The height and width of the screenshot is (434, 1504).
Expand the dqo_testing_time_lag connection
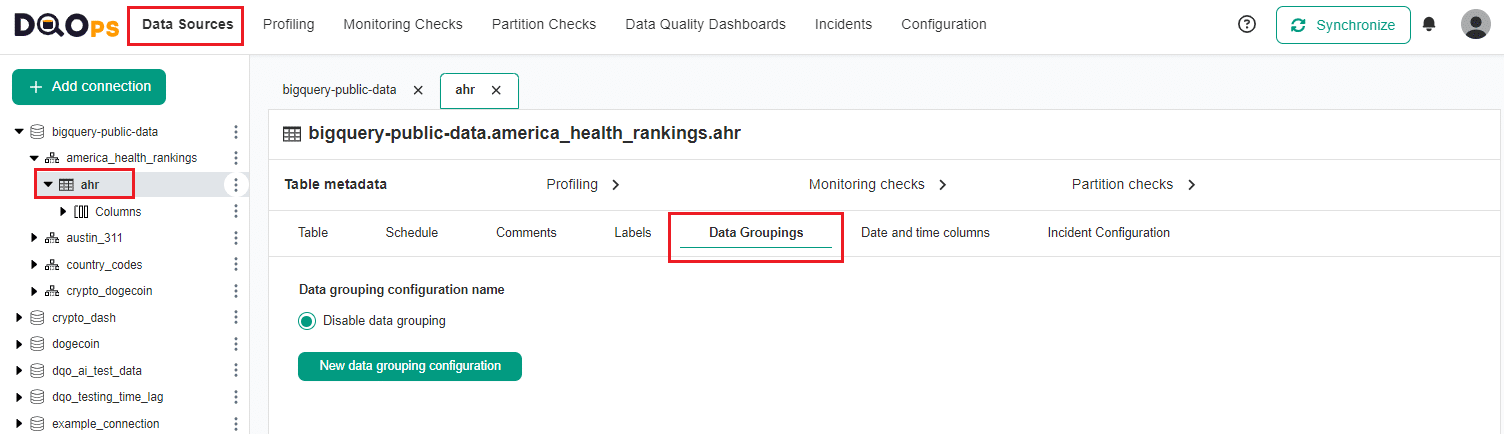(19, 397)
